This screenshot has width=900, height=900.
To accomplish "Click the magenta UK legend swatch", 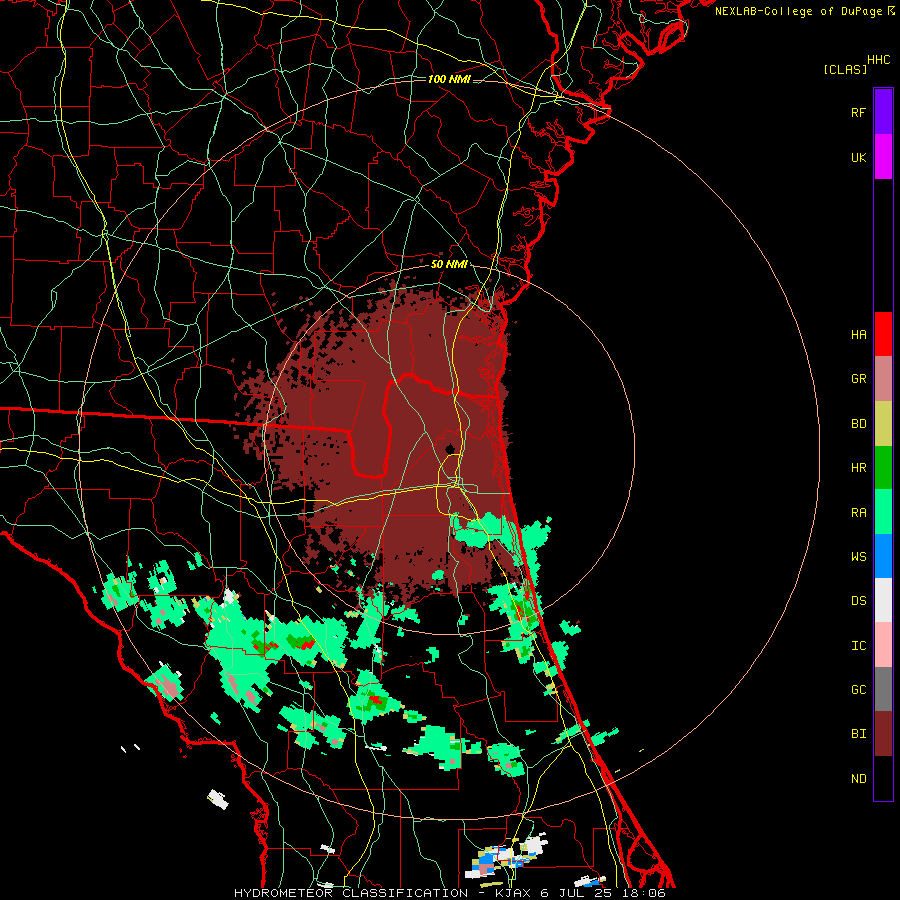I will [x=883, y=157].
